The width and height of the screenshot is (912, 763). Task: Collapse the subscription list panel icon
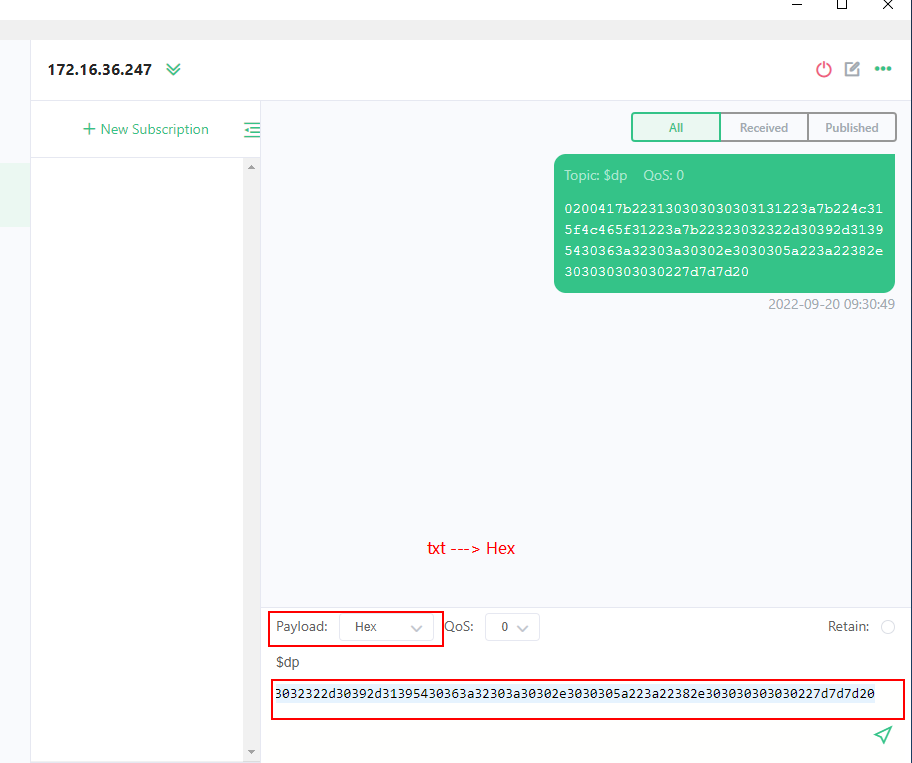(252, 129)
